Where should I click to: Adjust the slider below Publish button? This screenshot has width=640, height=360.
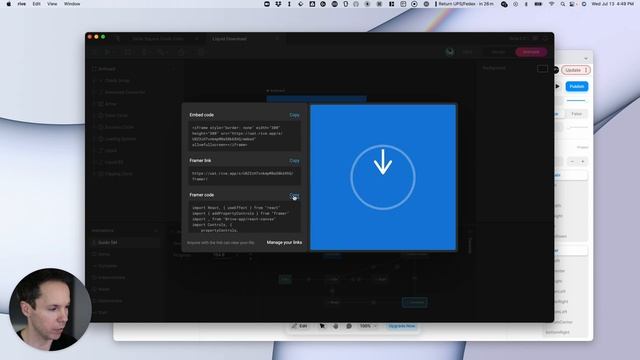click(576, 100)
